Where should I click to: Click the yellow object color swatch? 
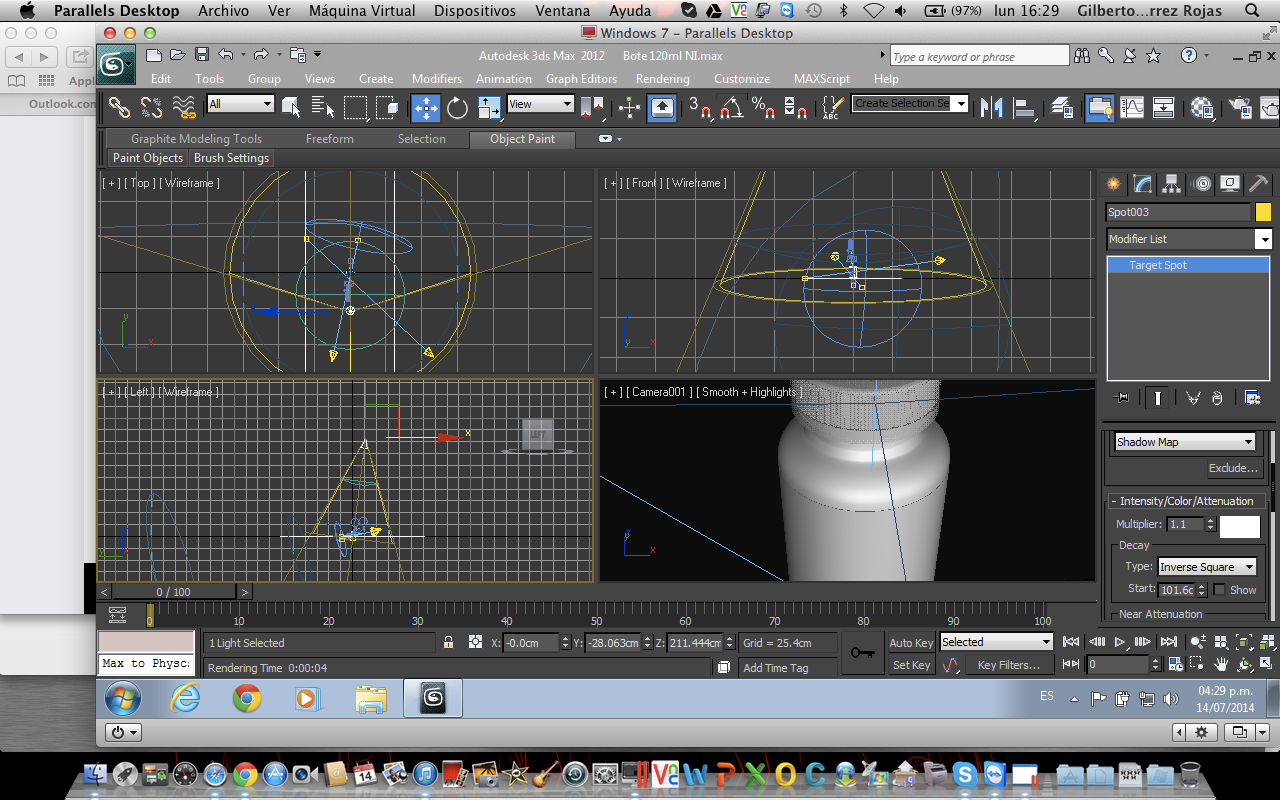[x=1263, y=212]
